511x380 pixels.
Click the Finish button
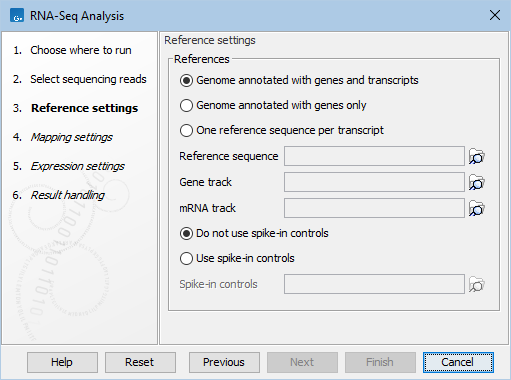tap(380, 362)
